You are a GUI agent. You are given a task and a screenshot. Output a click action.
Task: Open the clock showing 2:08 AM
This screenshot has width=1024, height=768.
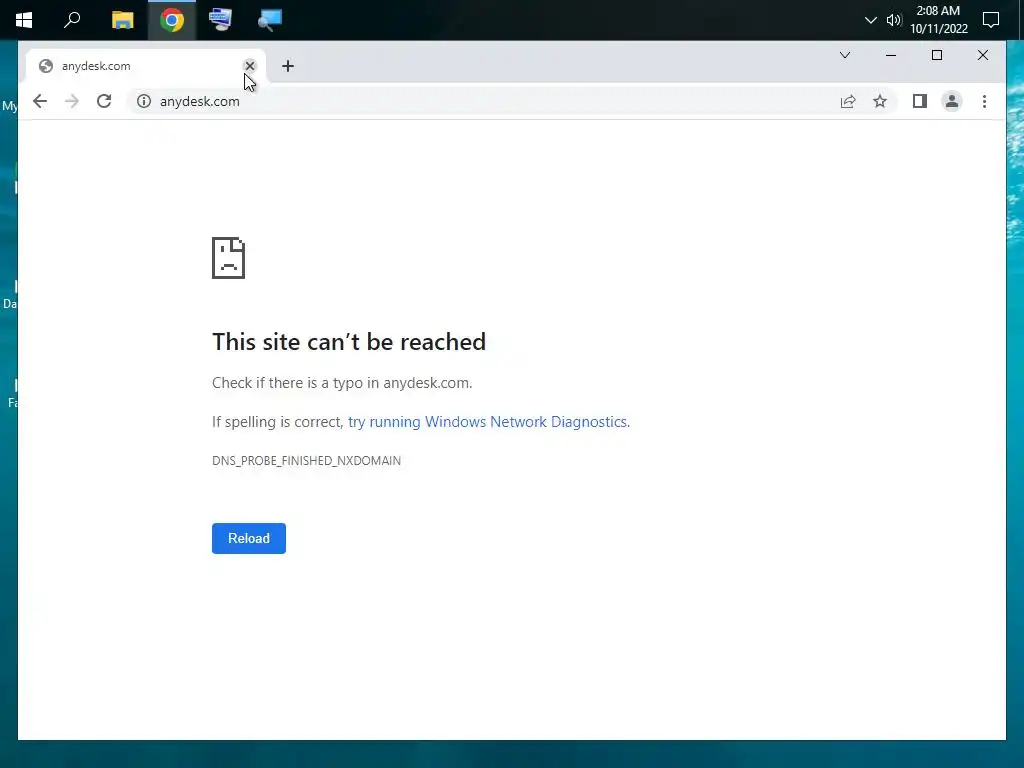(938, 20)
